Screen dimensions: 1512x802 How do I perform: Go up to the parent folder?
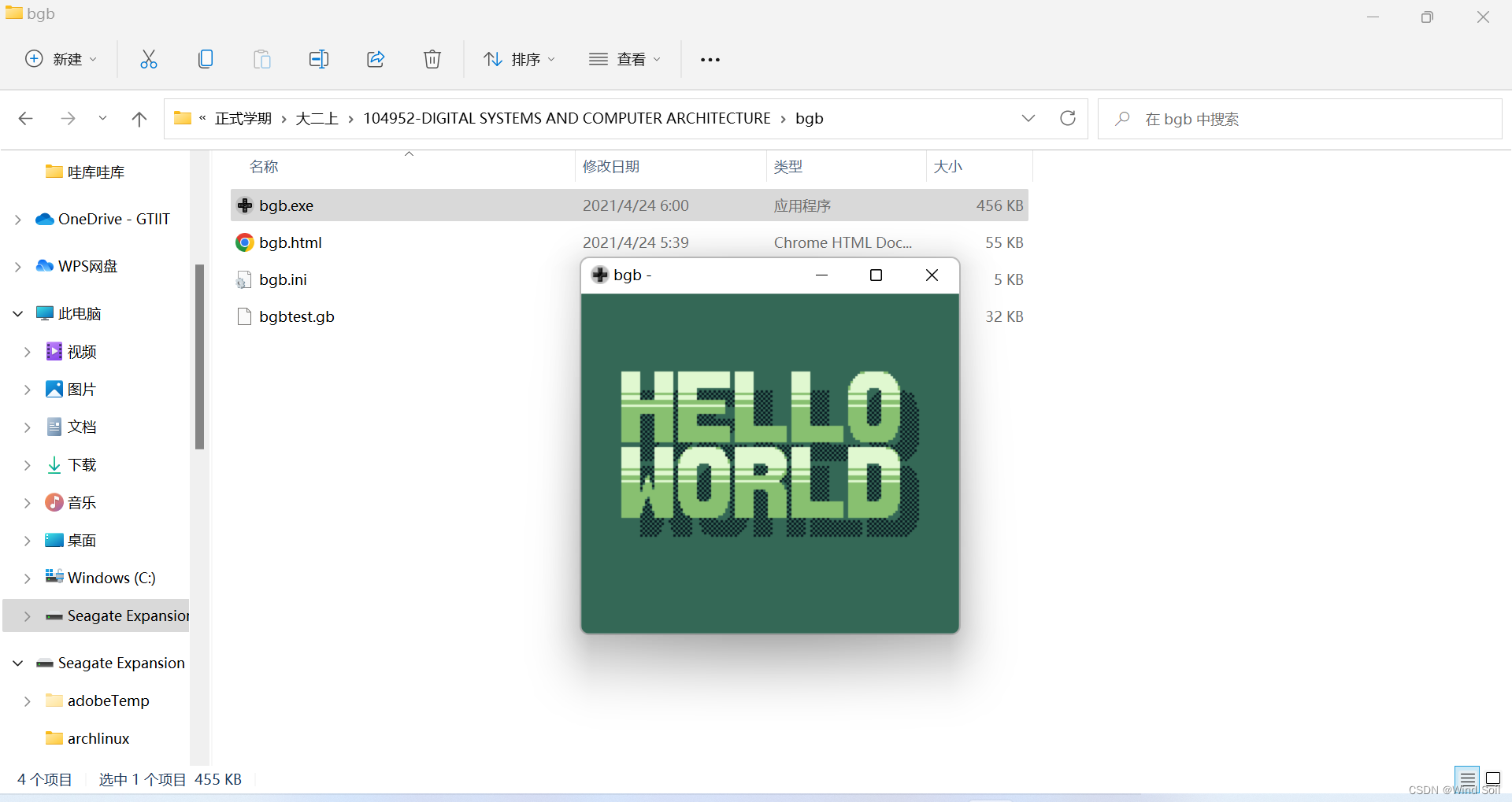[139, 118]
